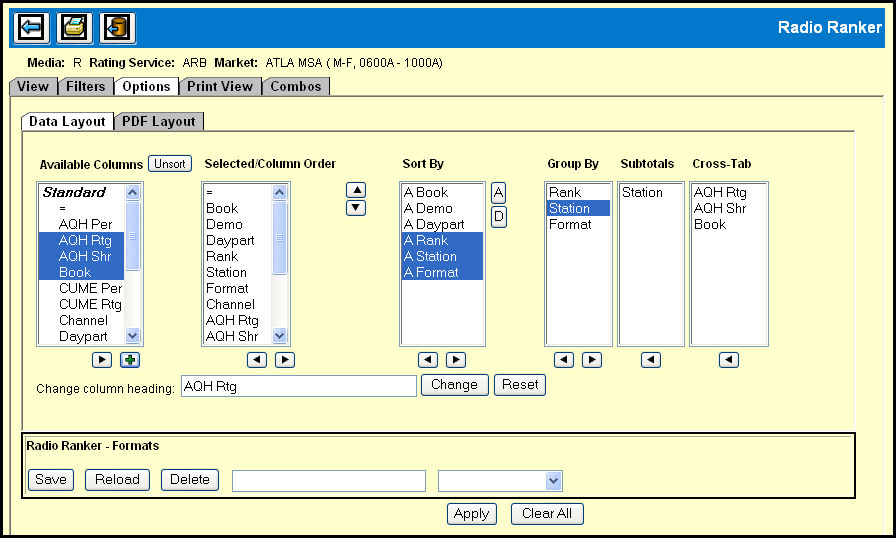Open the Combos tab

pyautogui.click(x=295, y=86)
